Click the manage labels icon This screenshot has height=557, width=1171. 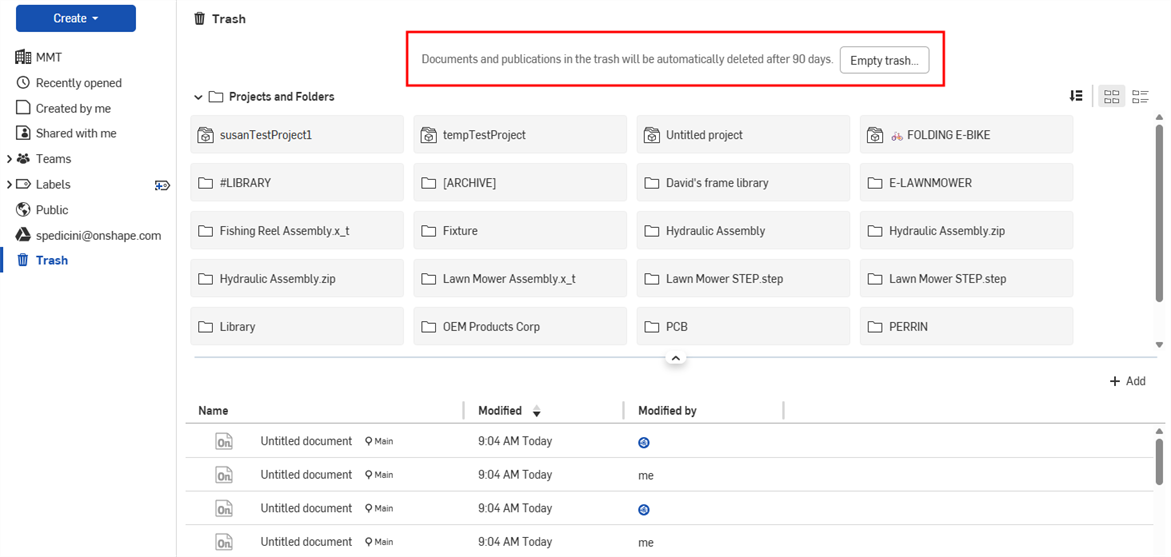click(x=162, y=185)
